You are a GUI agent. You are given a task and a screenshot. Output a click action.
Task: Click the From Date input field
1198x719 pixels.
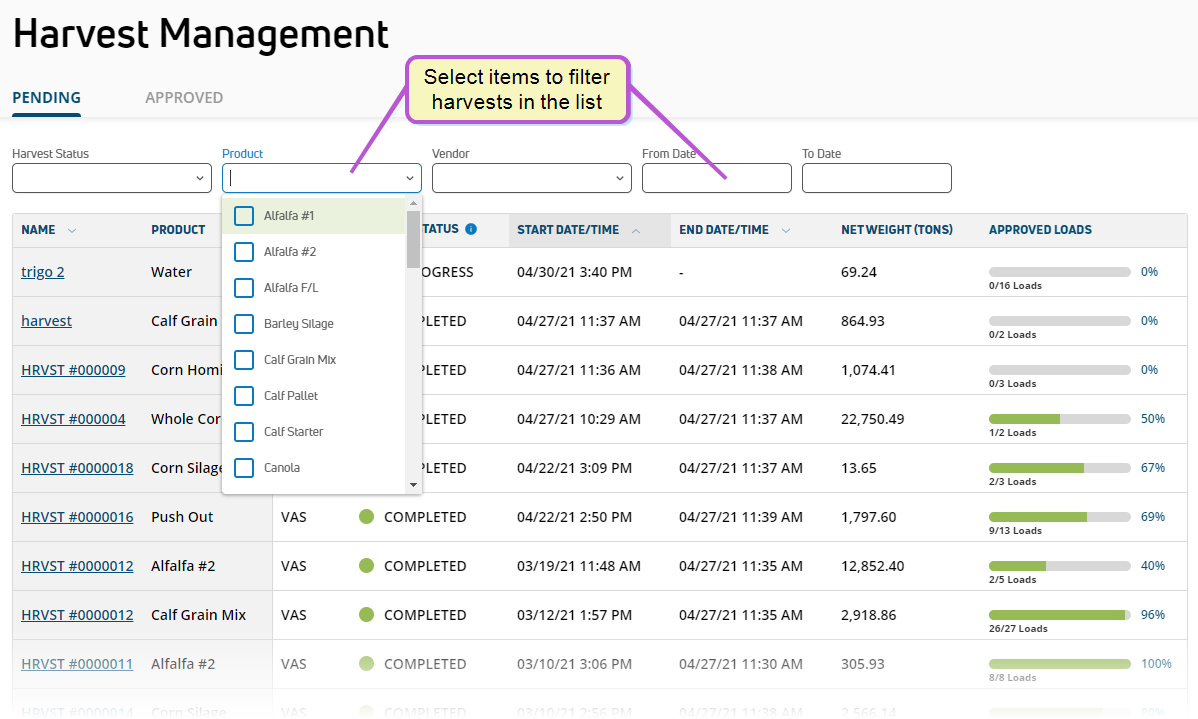[717, 178]
